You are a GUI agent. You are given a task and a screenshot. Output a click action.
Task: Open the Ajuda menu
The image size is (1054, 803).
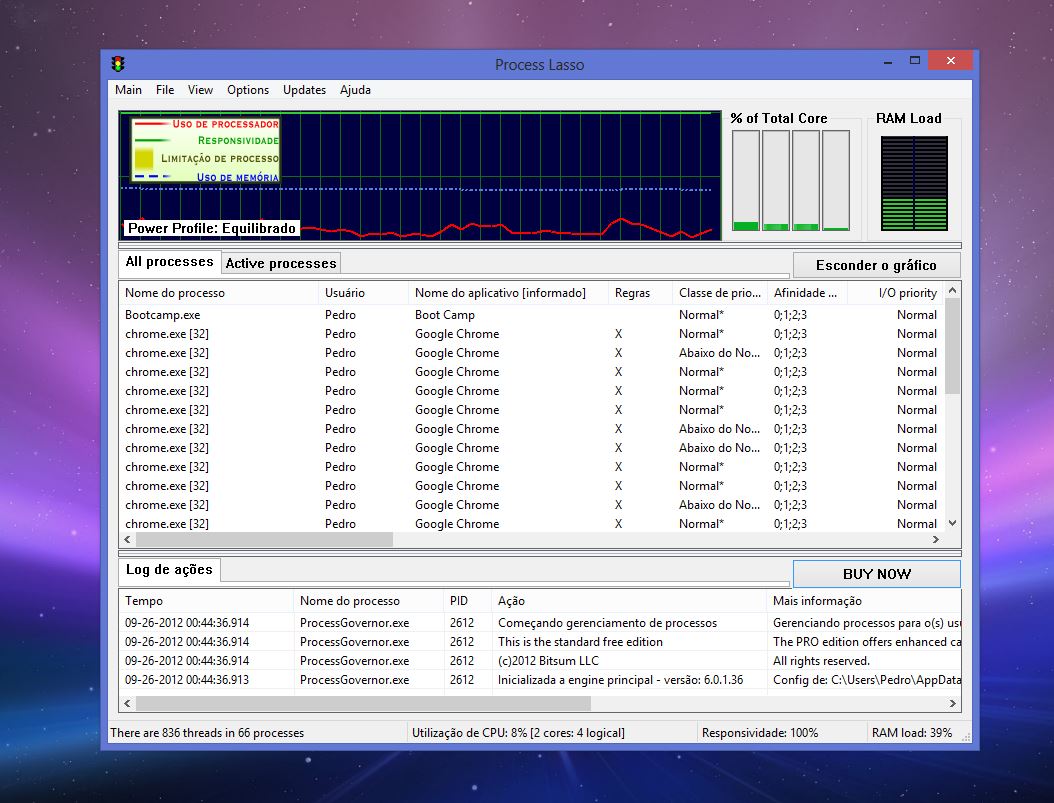tap(355, 90)
